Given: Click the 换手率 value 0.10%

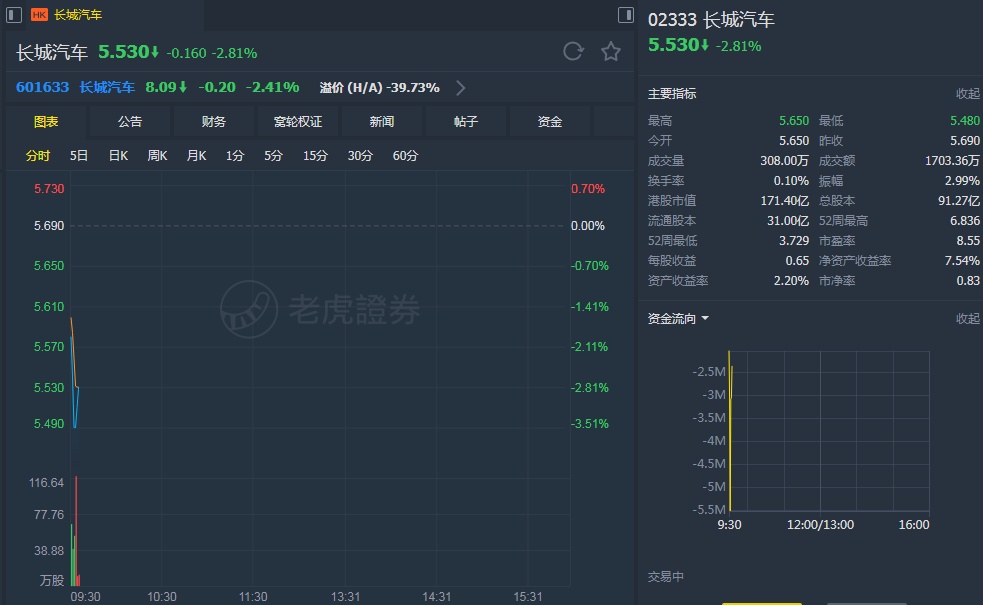Looking at the screenshot, I should tap(791, 181).
